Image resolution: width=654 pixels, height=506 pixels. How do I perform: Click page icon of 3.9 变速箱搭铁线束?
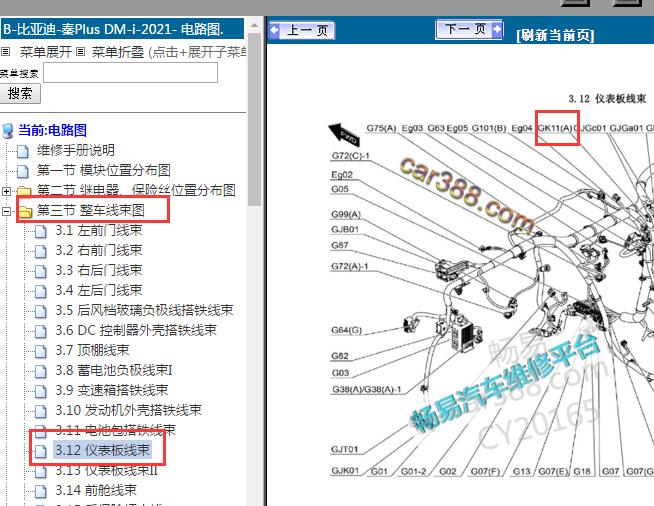click(40, 392)
